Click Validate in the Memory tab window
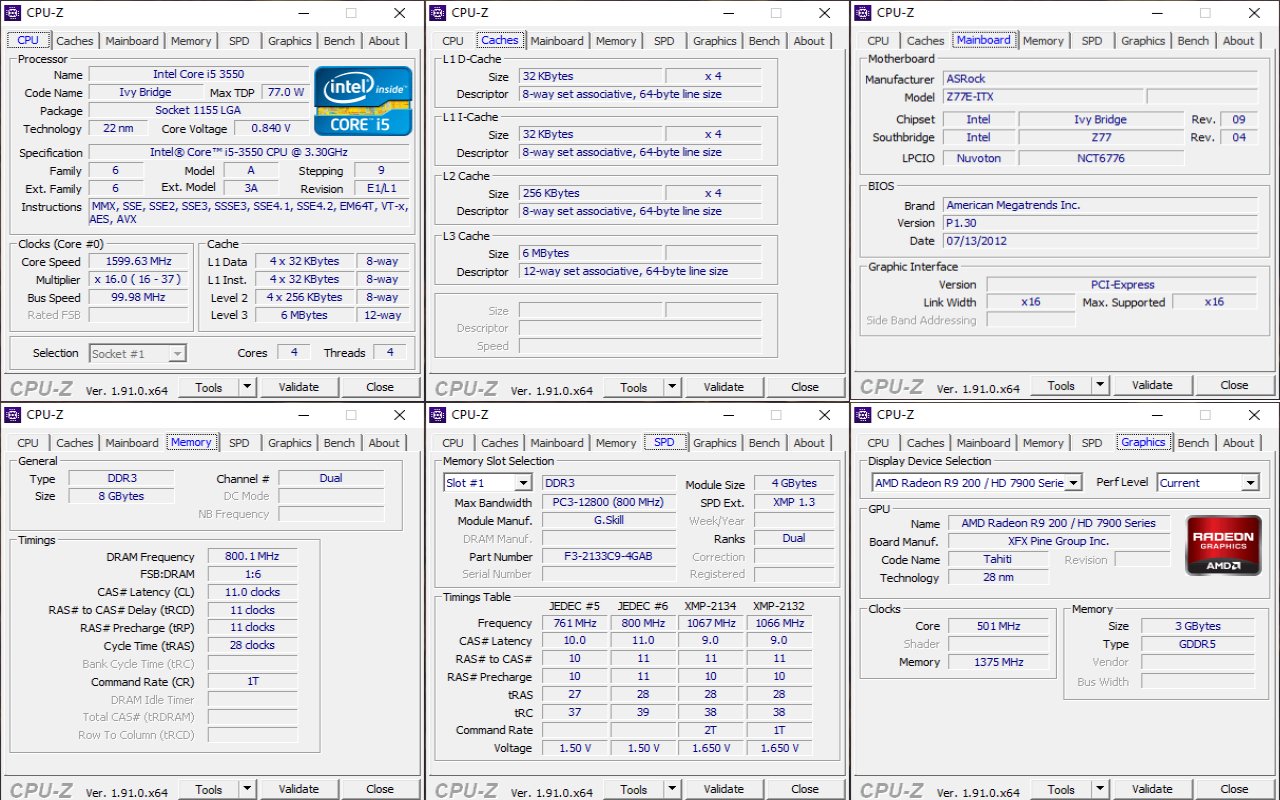This screenshot has width=1280, height=800. [x=299, y=789]
